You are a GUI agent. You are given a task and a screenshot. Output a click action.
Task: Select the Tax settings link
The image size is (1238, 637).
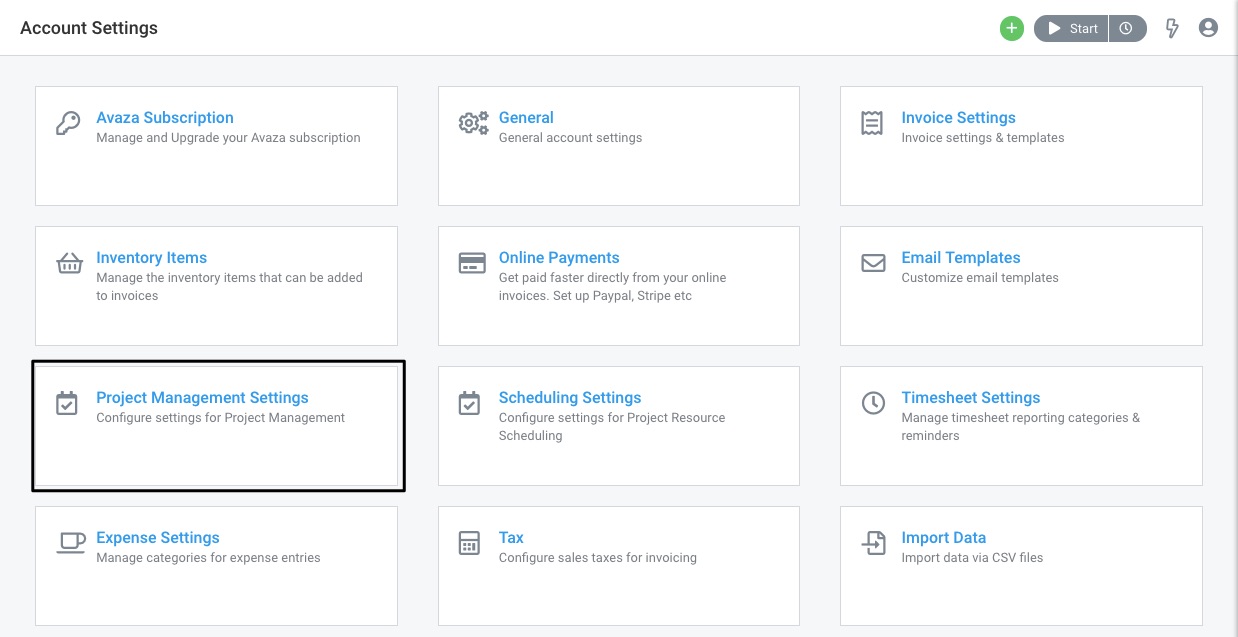tap(511, 538)
